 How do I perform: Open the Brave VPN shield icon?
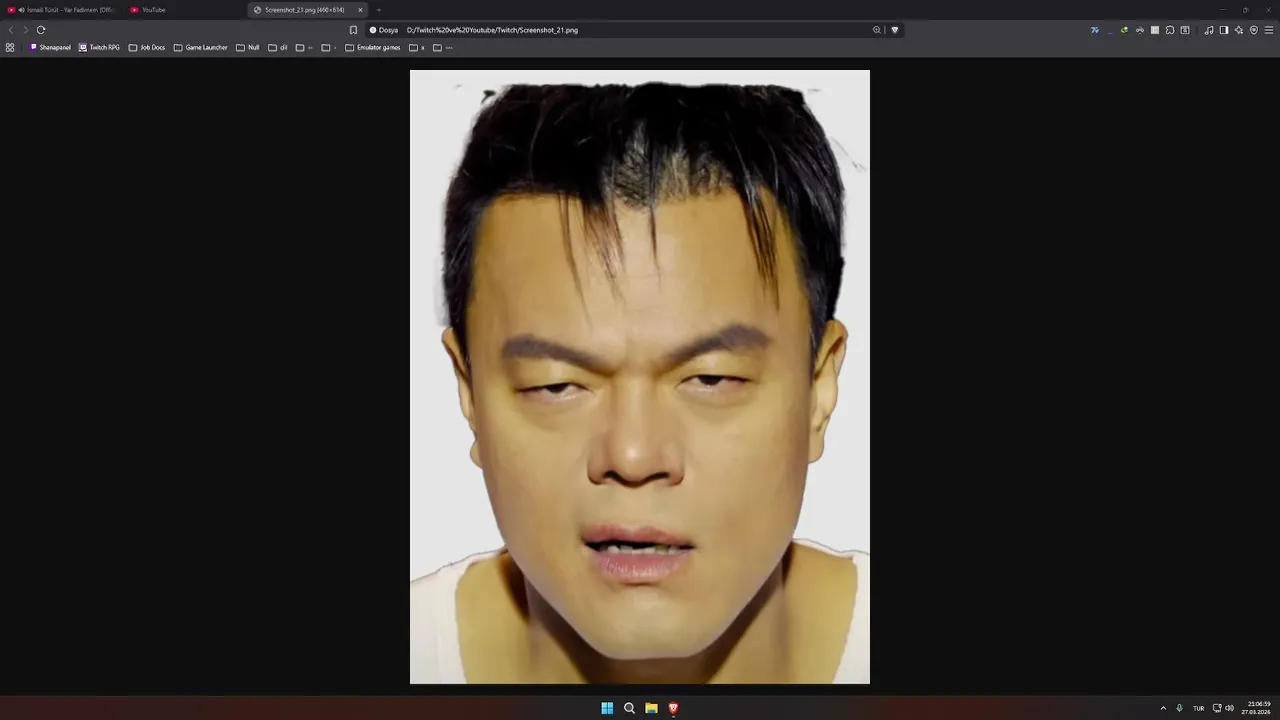(1254, 30)
